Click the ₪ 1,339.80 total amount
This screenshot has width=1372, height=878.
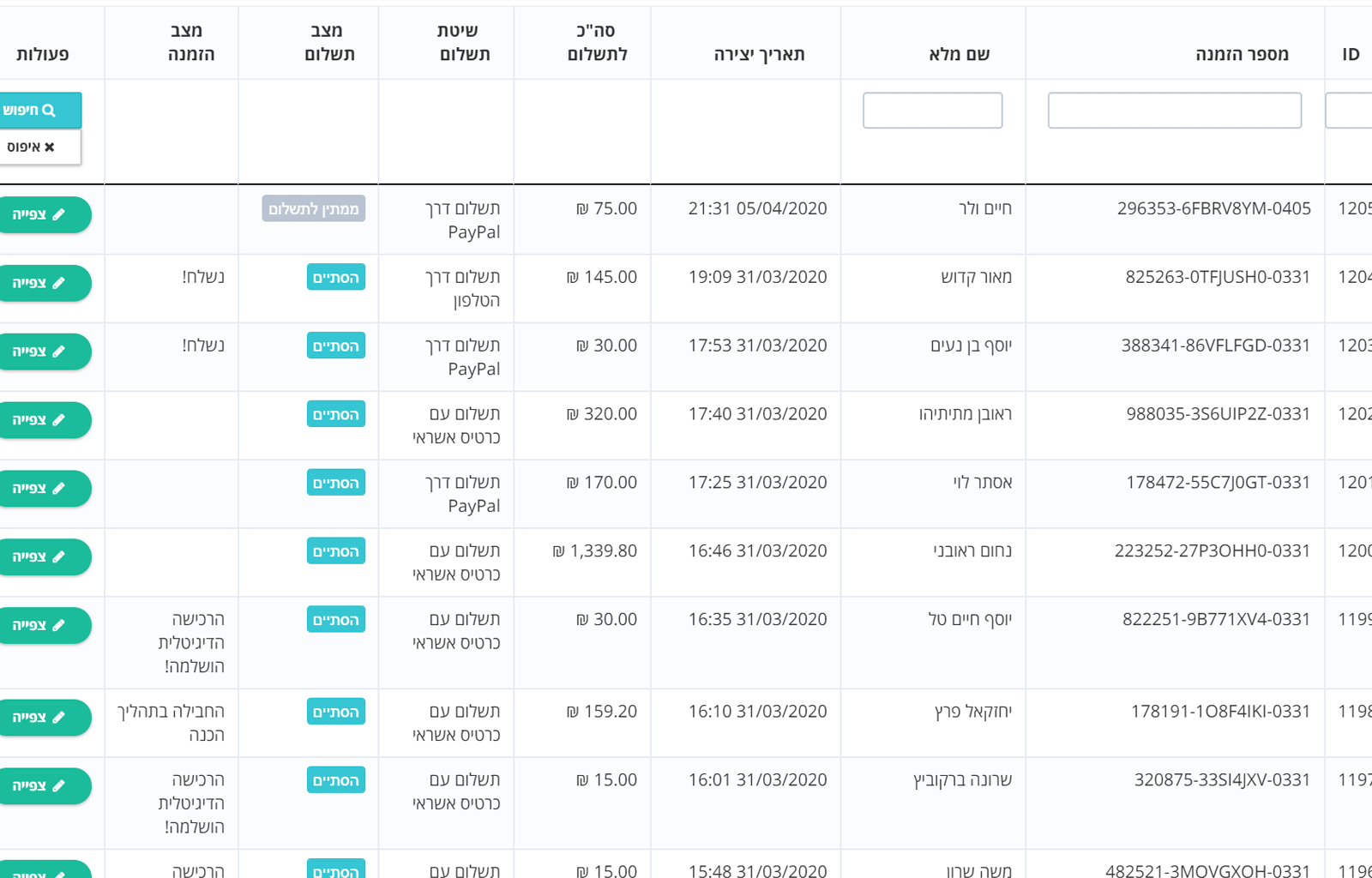pyautogui.click(x=595, y=551)
